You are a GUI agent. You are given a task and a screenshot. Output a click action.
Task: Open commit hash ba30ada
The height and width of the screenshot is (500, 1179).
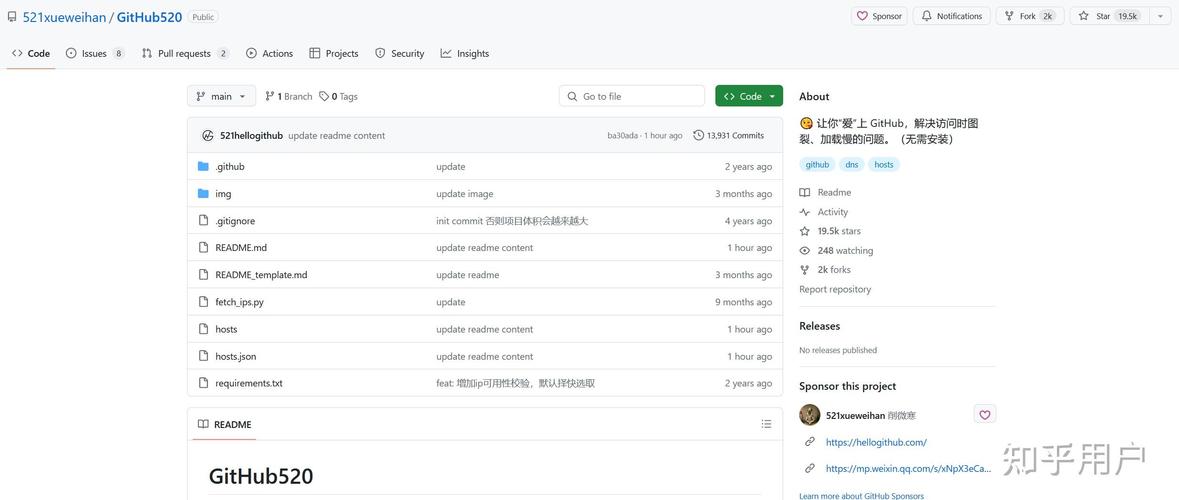622,136
